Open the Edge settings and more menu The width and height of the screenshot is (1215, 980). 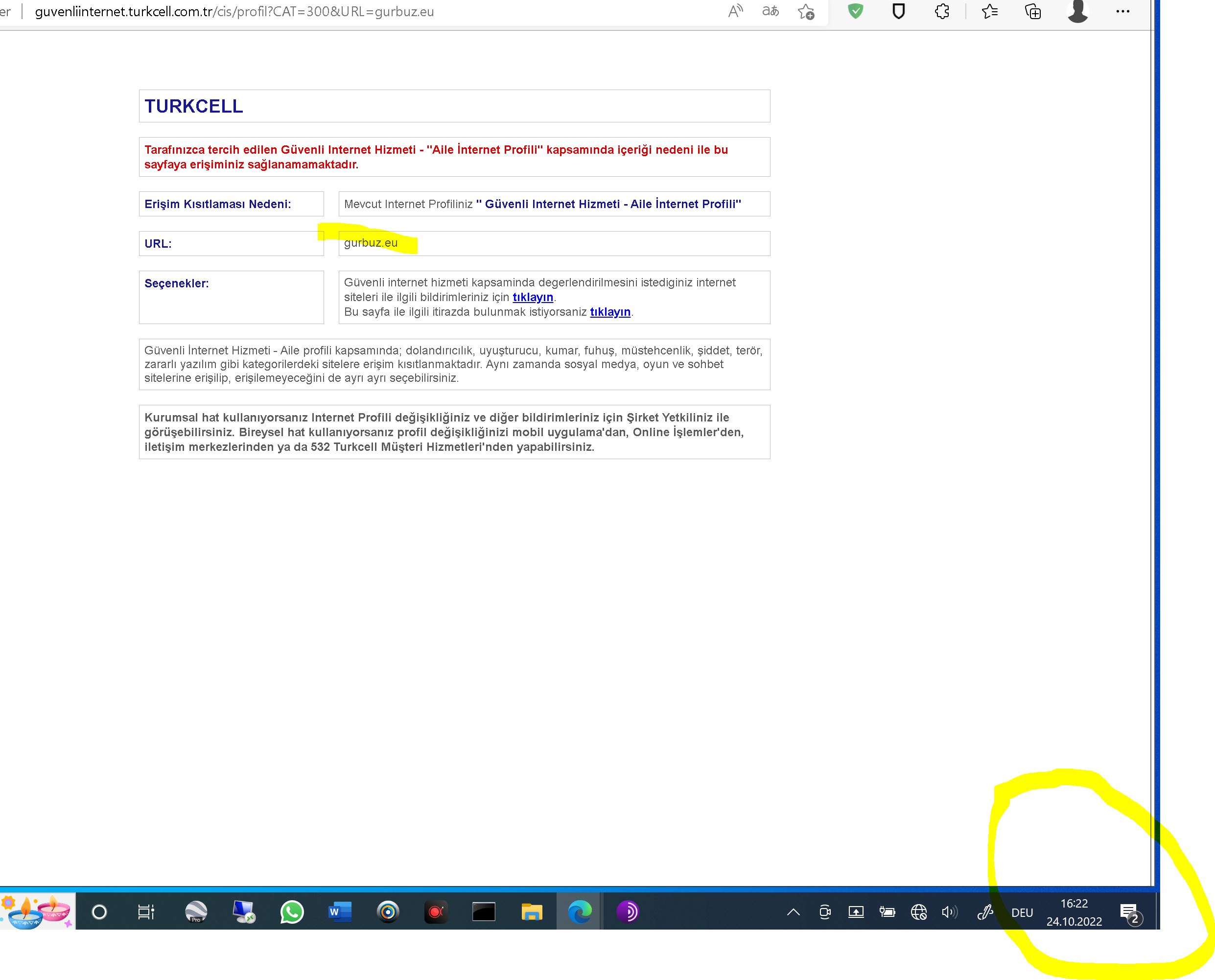[1122, 11]
